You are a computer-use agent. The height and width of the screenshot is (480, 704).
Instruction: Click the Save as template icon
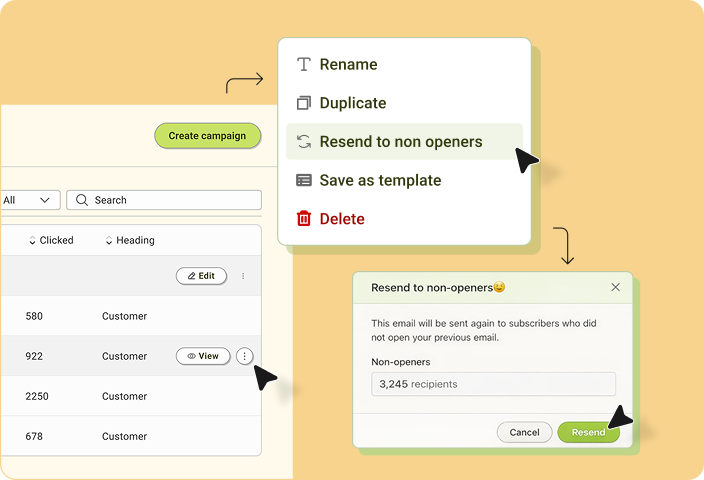coord(304,181)
